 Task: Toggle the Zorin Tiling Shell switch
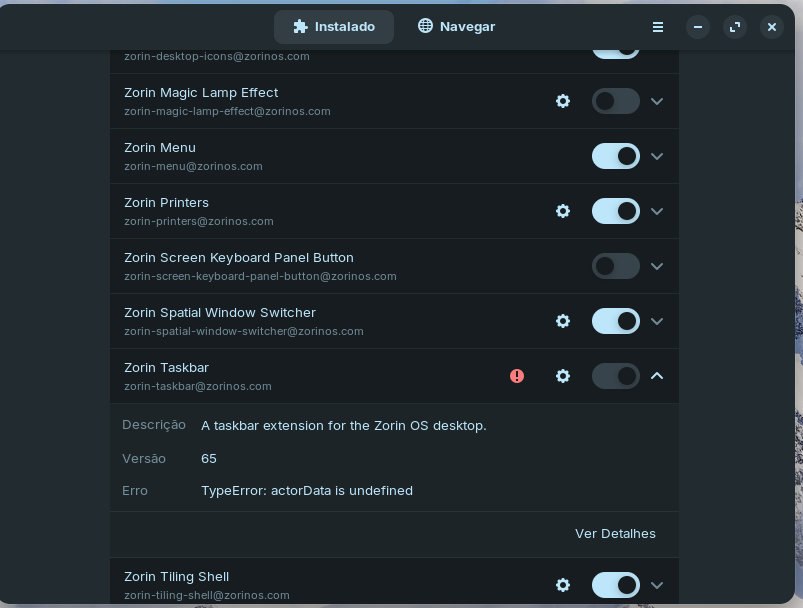pyautogui.click(x=615, y=585)
